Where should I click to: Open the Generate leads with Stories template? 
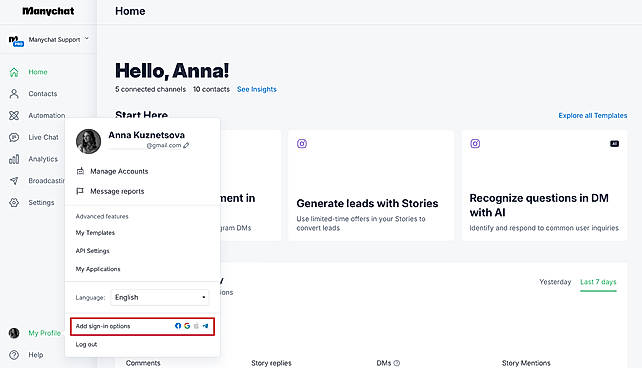pyautogui.click(x=371, y=186)
